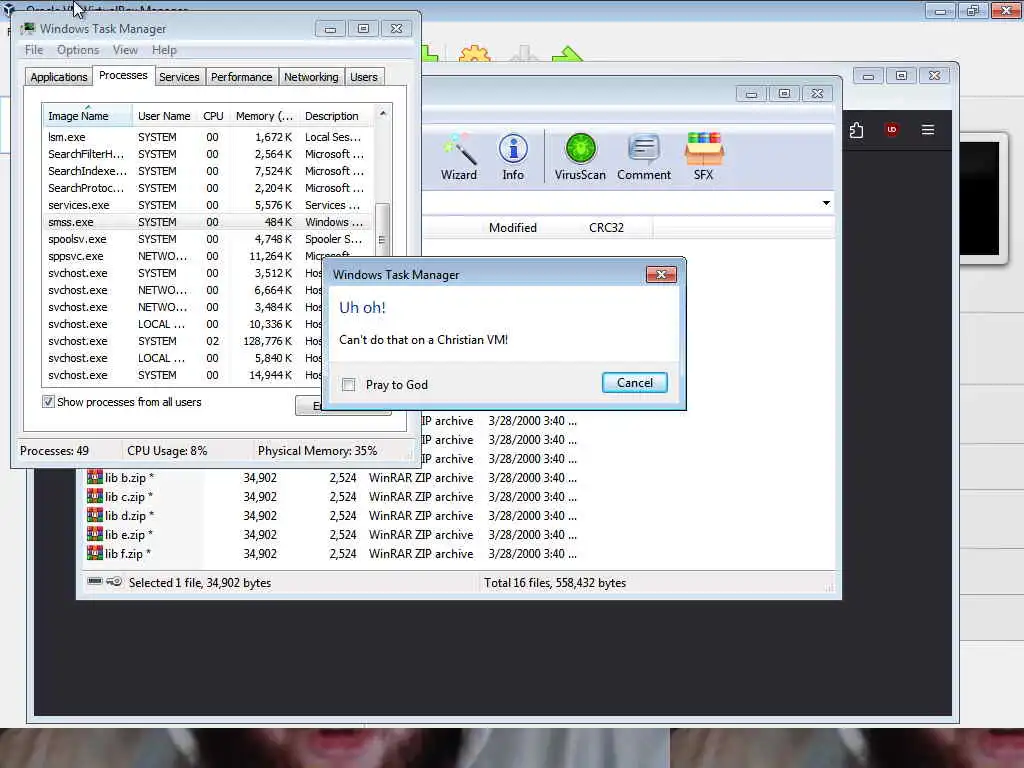Viewport: 1024px width, 768px height.
Task: Click the VirtualBox green arrow toolbar icon
Action: 567,54
